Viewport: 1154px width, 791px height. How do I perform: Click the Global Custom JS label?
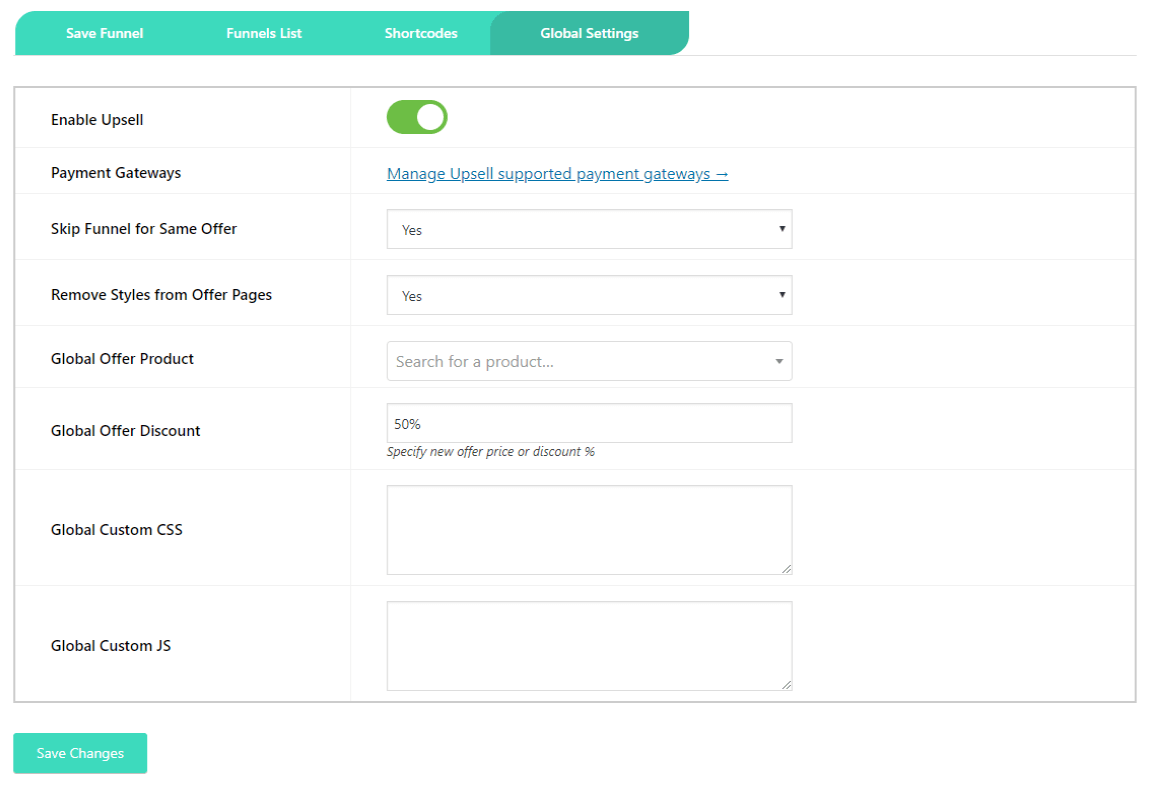pos(111,646)
